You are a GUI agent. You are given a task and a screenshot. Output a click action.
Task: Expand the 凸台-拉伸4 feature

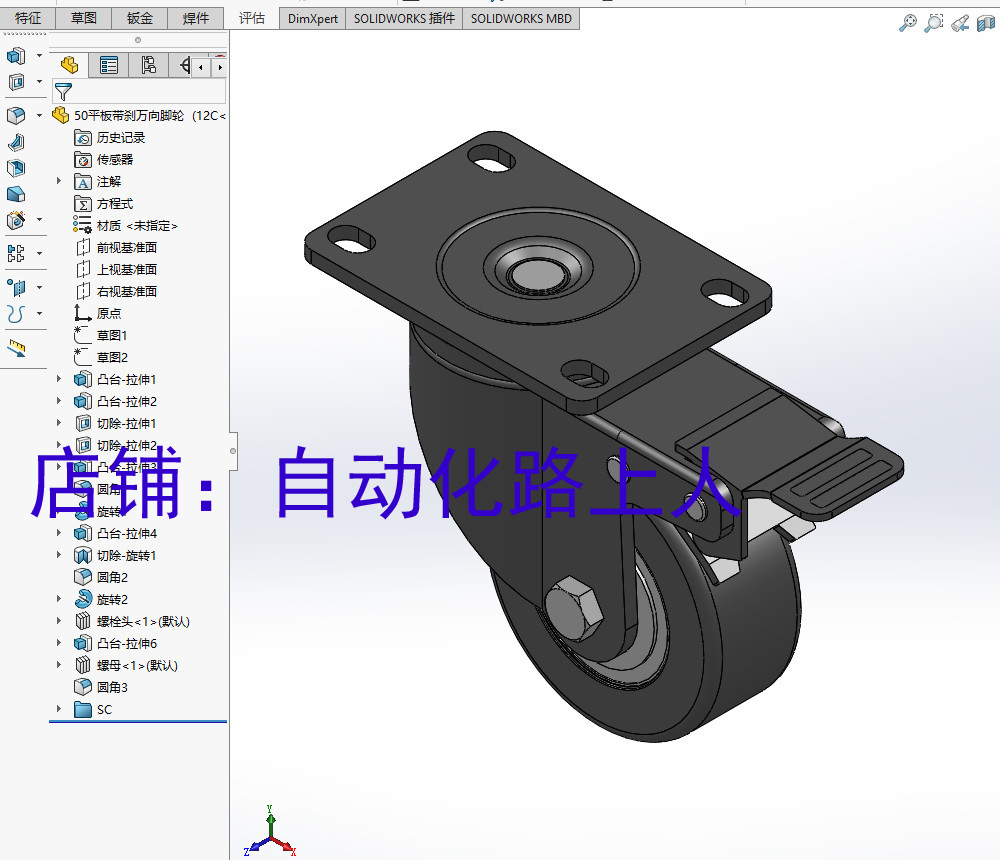coord(59,533)
